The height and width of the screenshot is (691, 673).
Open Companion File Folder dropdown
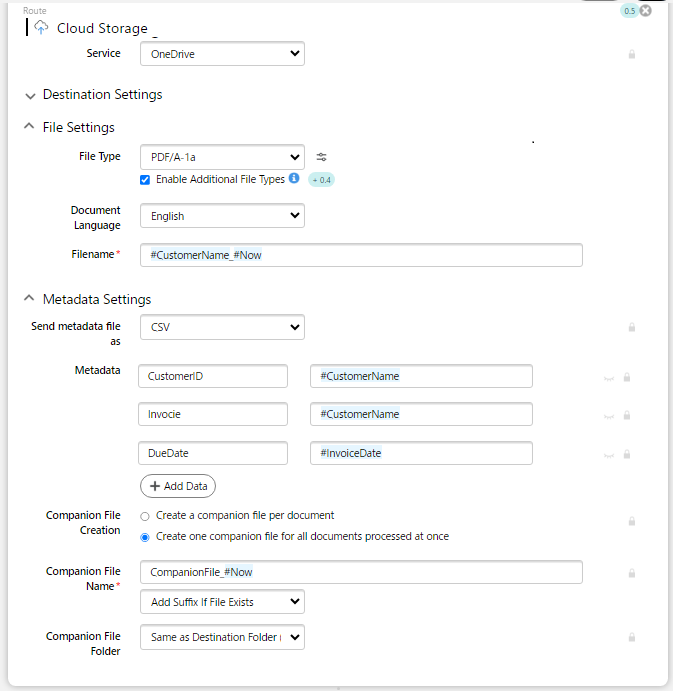click(222, 637)
